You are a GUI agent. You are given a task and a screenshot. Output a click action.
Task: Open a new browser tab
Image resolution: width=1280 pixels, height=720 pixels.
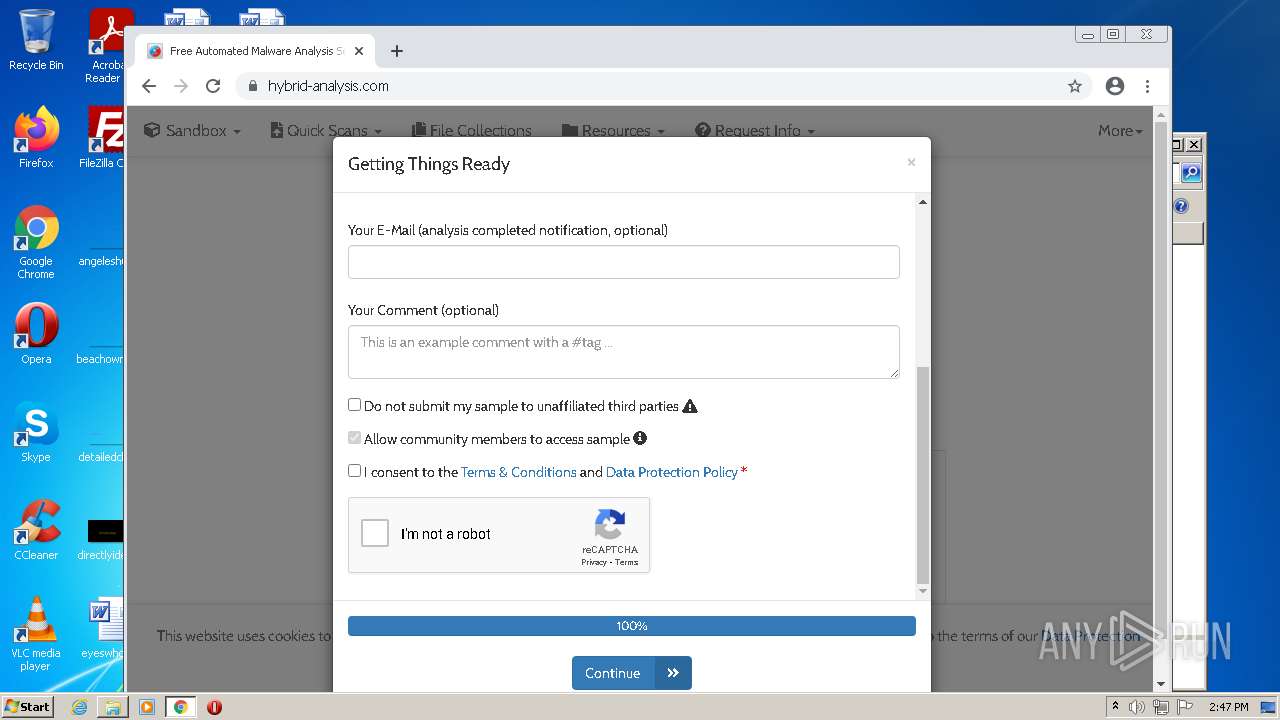pyautogui.click(x=397, y=51)
